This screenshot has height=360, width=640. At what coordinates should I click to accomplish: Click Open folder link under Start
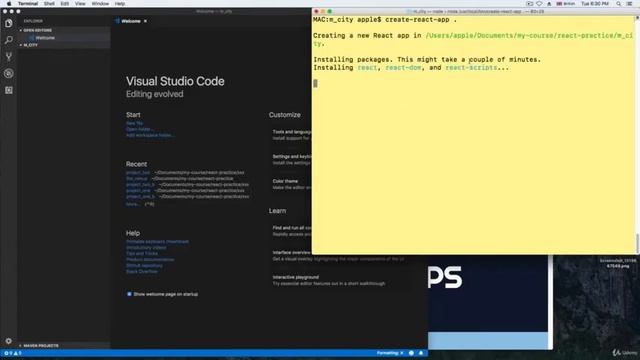139,129
